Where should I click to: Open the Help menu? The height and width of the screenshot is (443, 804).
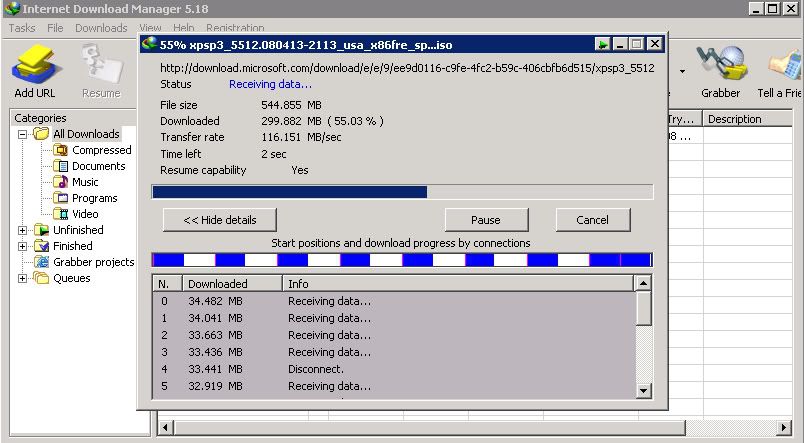(x=183, y=28)
